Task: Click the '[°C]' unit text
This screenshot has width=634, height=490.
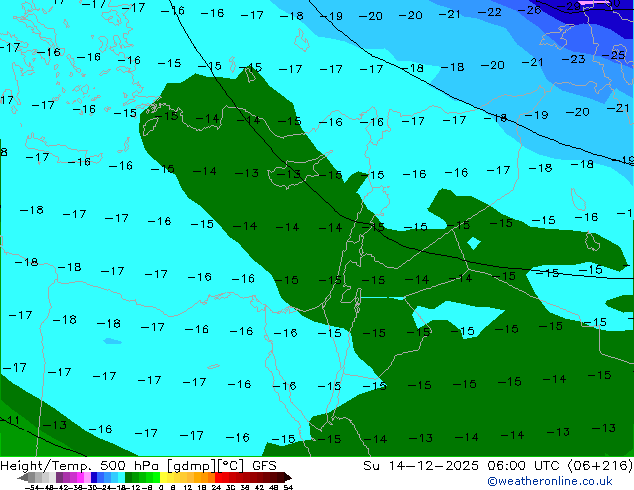Action: pyautogui.click(x=231, y=466)
